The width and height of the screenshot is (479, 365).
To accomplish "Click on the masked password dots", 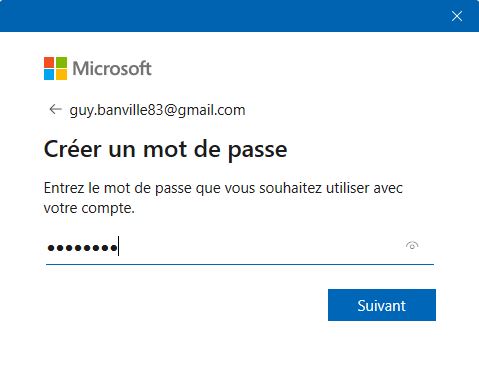I will 82,248.
